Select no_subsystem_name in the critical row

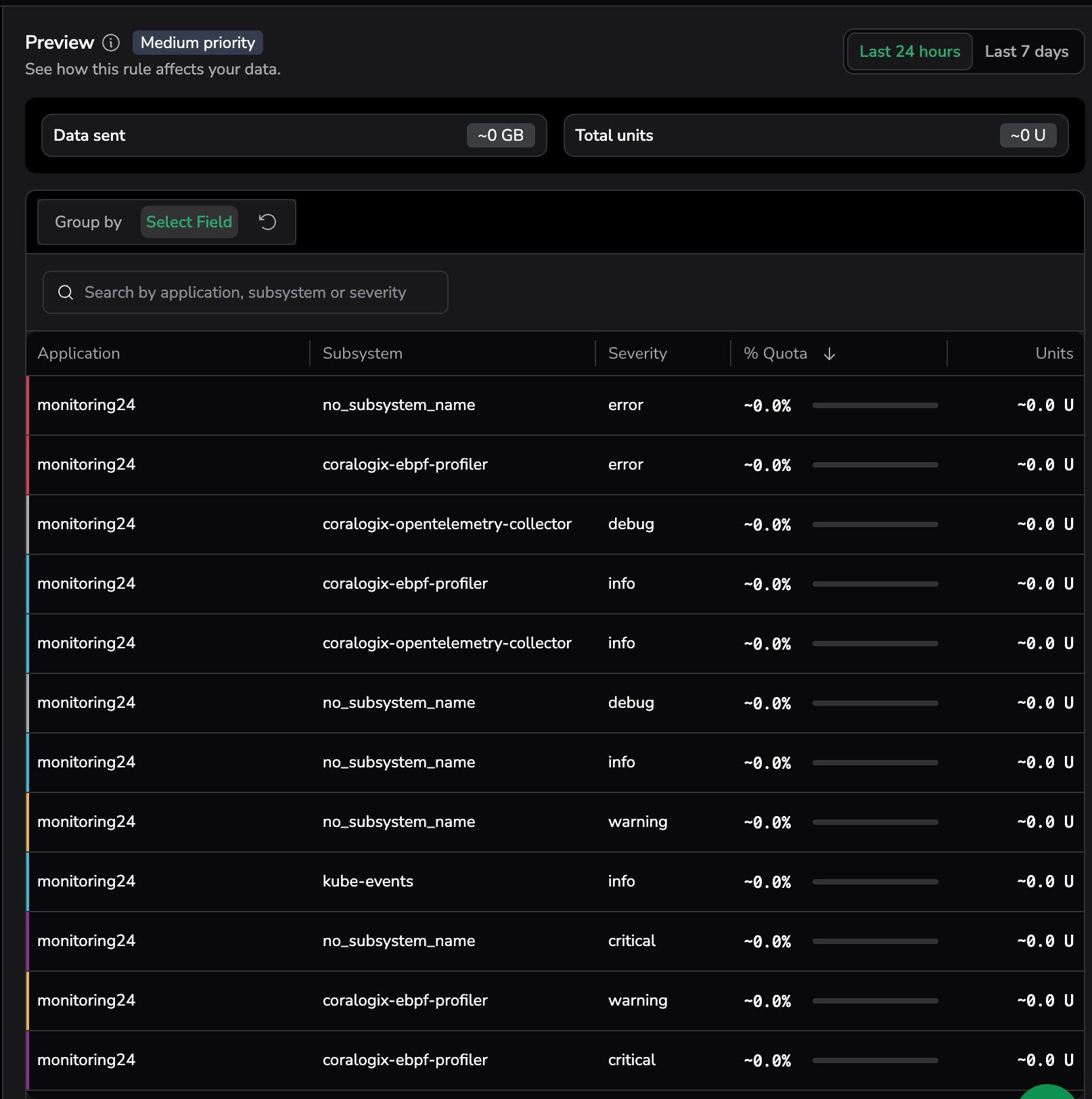[399, 941]
